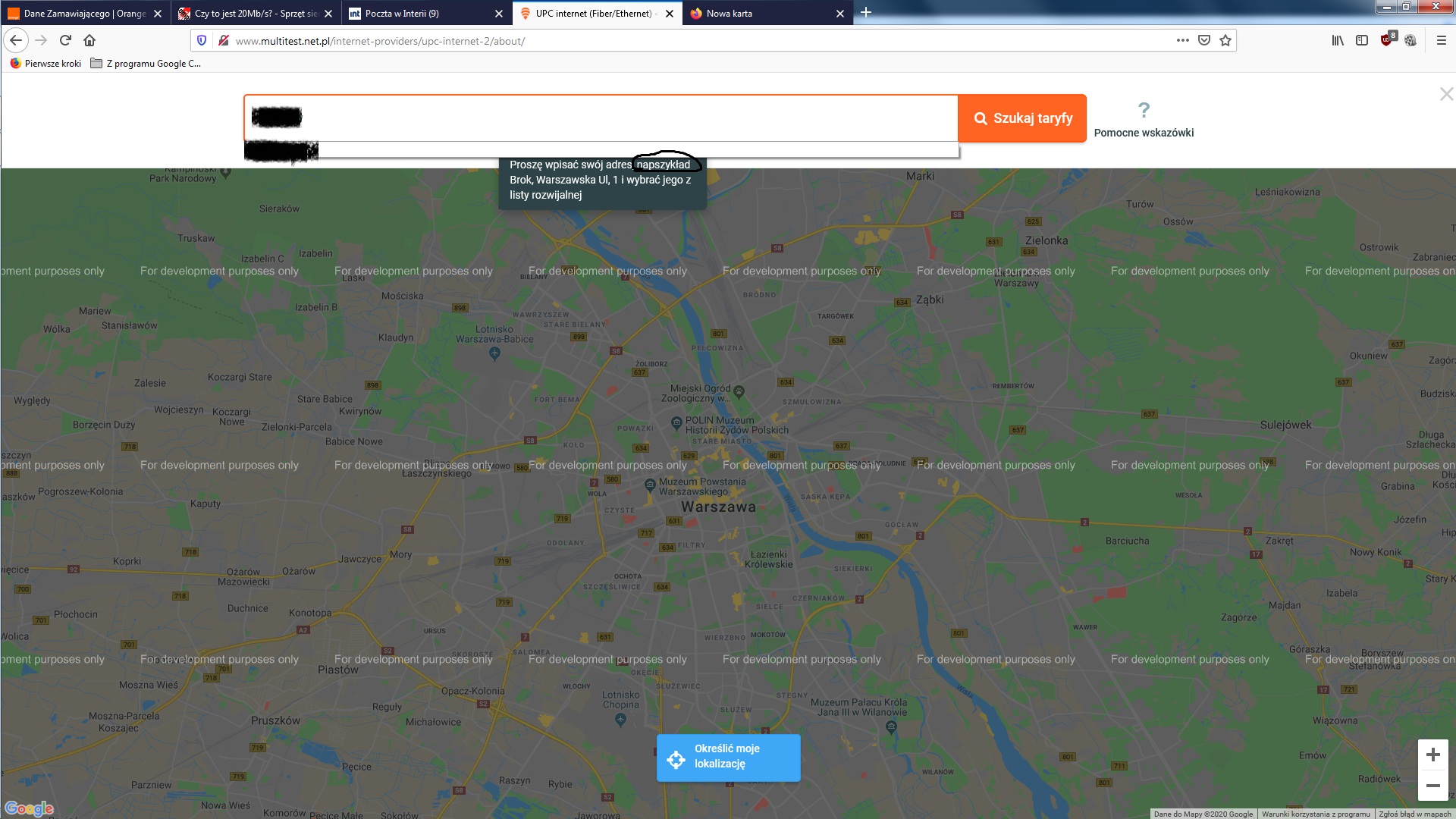This screenshot has width=1456, height=819.
Task: Click the Ząbki map label
Action: (930, 300)
